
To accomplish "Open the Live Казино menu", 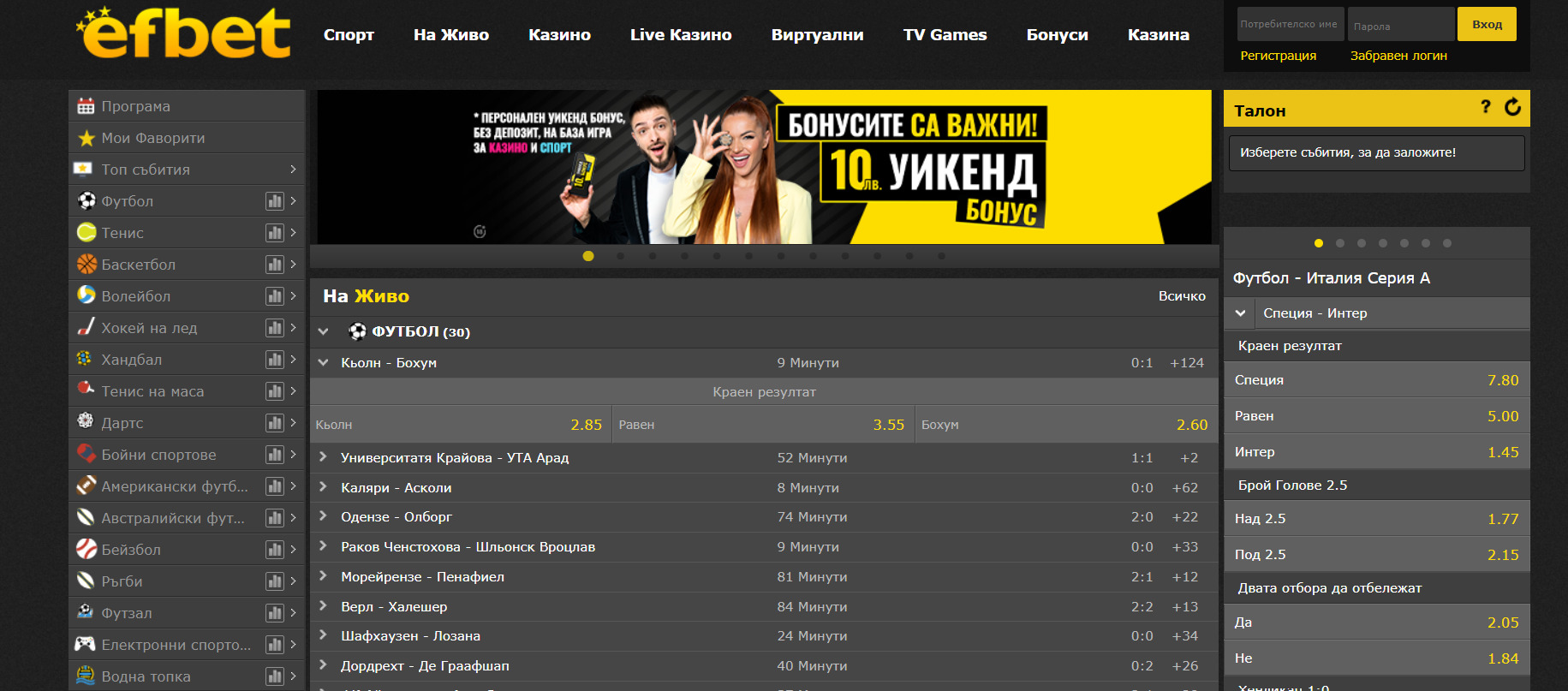I will pos(681,35).
